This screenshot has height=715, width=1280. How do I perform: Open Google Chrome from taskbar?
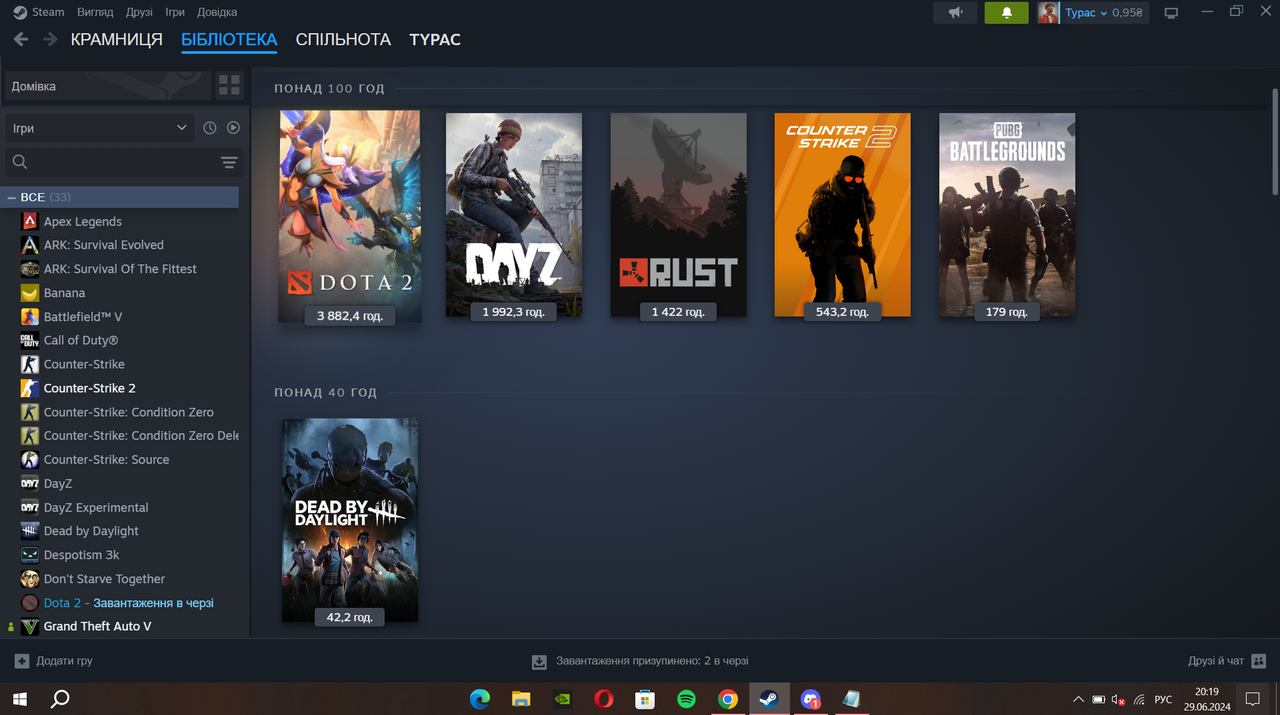point(728,699)
